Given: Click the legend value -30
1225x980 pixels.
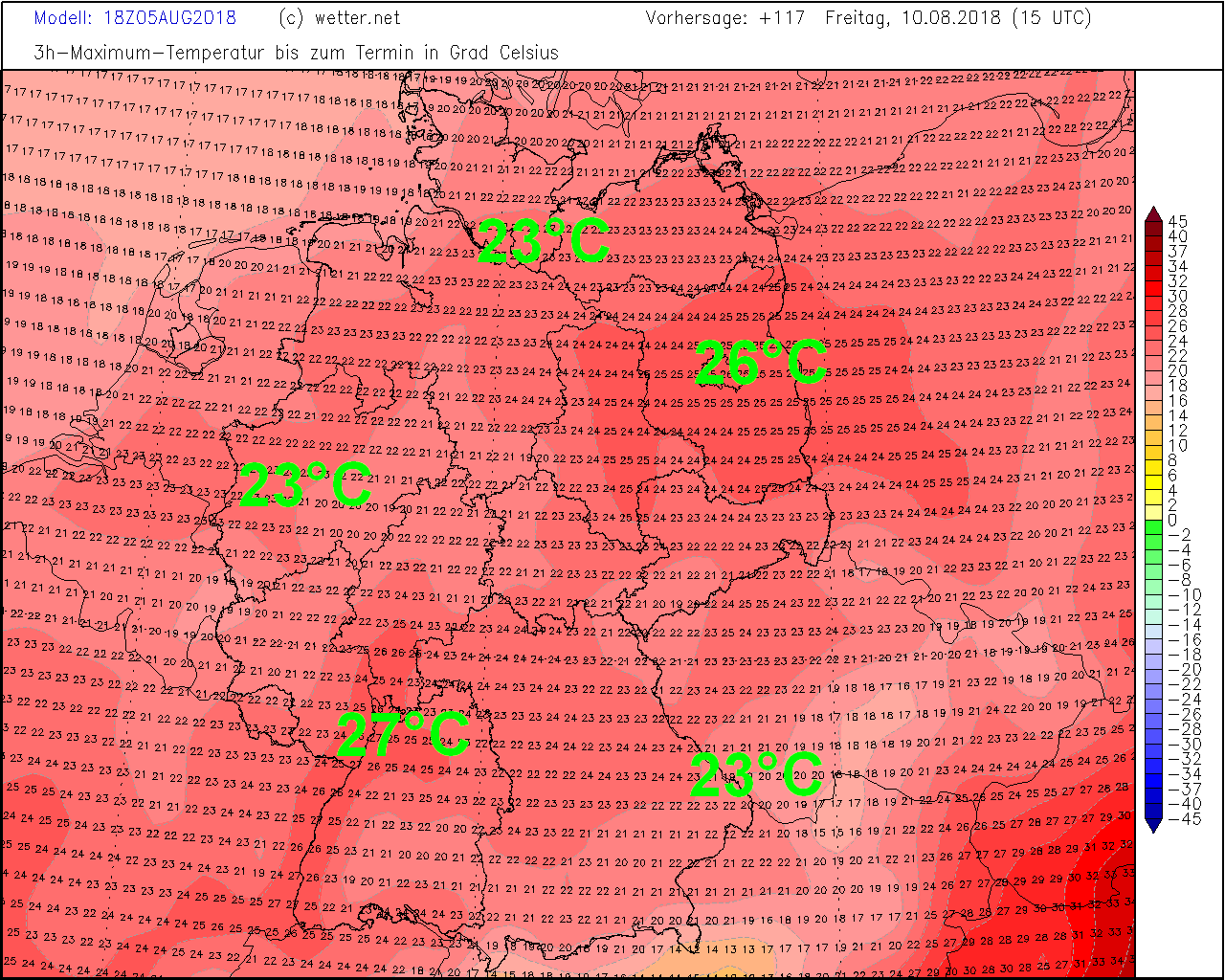Looking at the screenshot, I should click(1184, 745).
